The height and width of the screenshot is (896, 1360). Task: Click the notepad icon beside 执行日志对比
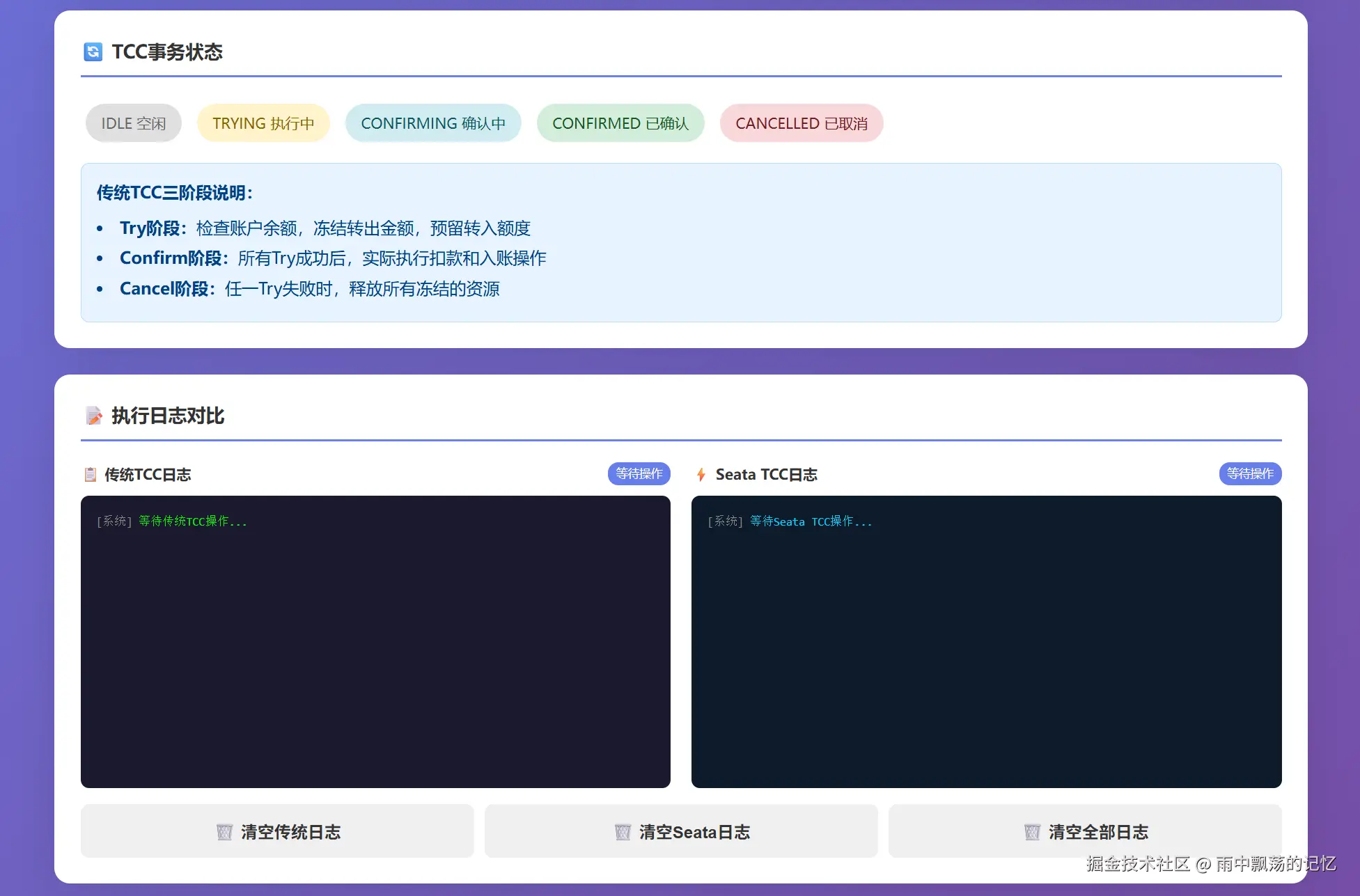click(93, 416)
